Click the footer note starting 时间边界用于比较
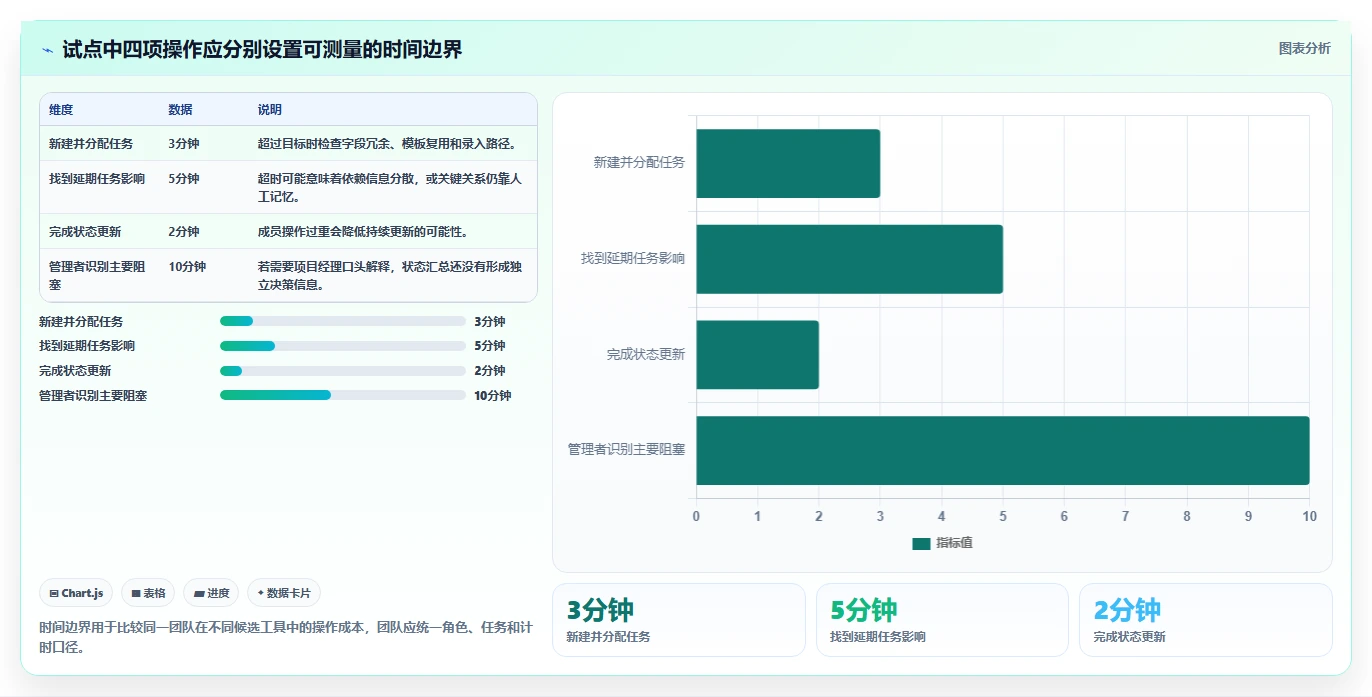Screen dimensions: 1372x697 click(x=286, y=637)
